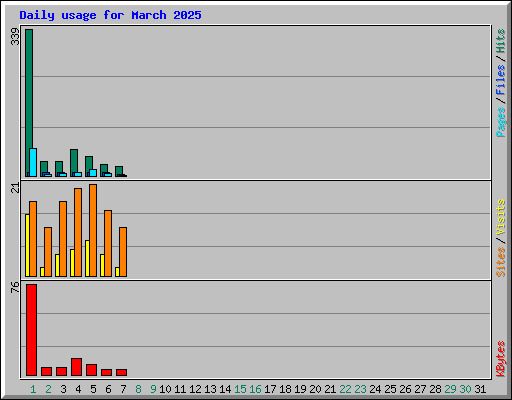Click the orange Sites bar for day 6
This screenshot has height=400, width=512.
click(108, 243)
